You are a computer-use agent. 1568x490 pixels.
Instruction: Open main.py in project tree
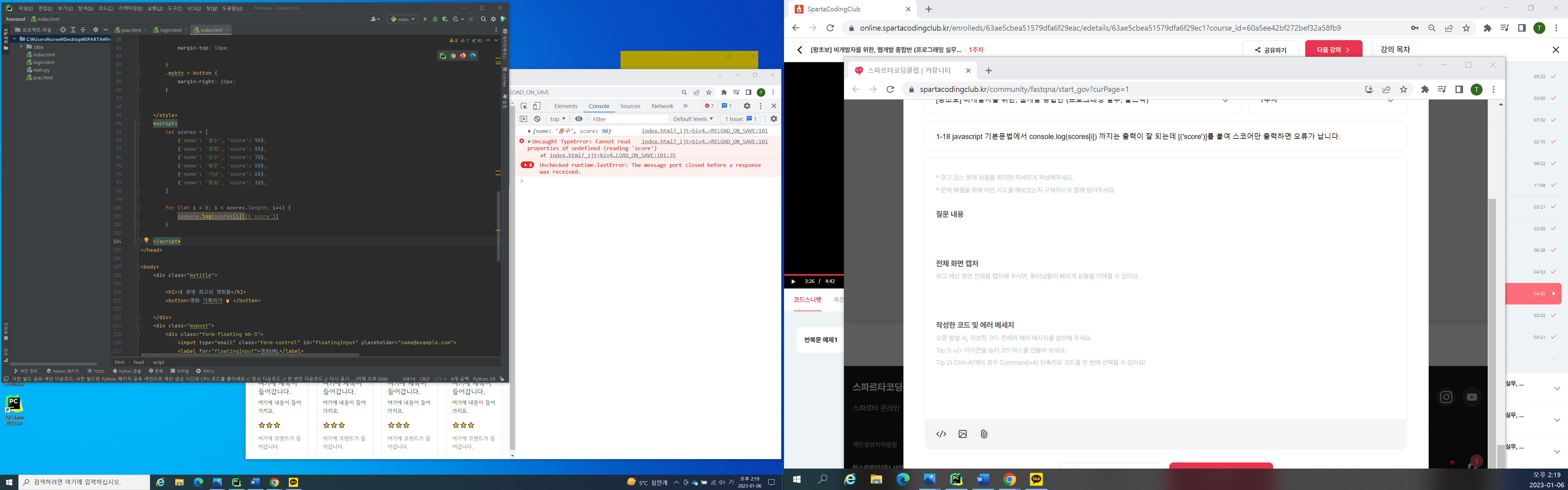coord(41,70)
